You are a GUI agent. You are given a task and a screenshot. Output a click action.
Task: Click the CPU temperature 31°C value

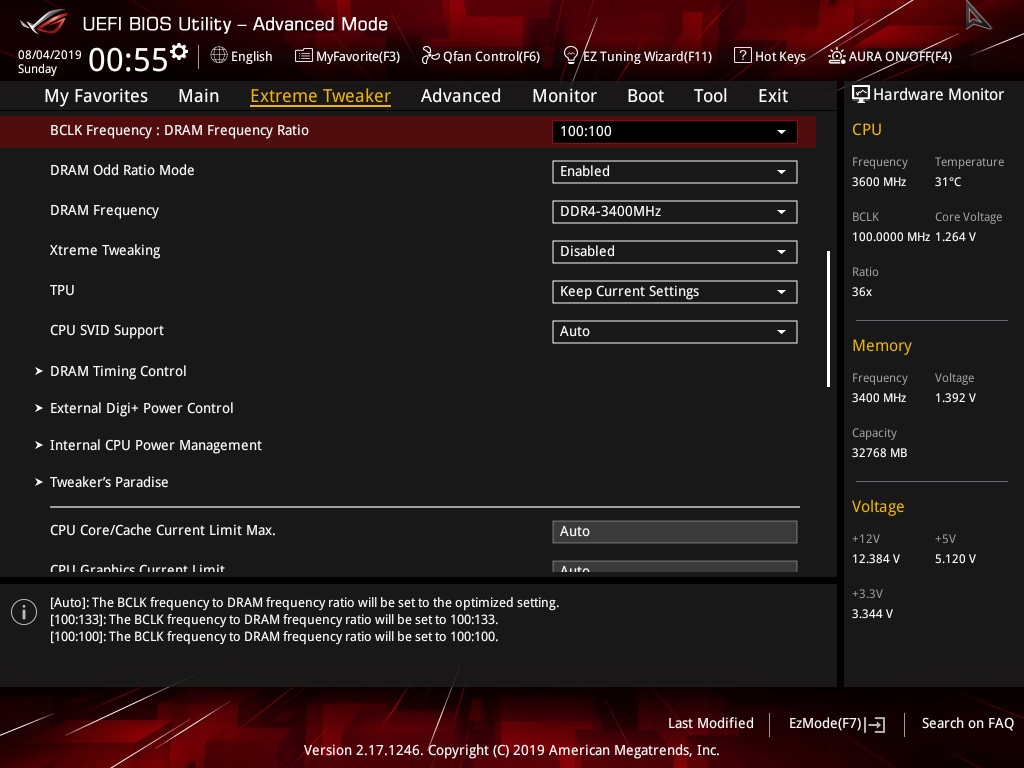pyautogui.click(x=948, y=182)
